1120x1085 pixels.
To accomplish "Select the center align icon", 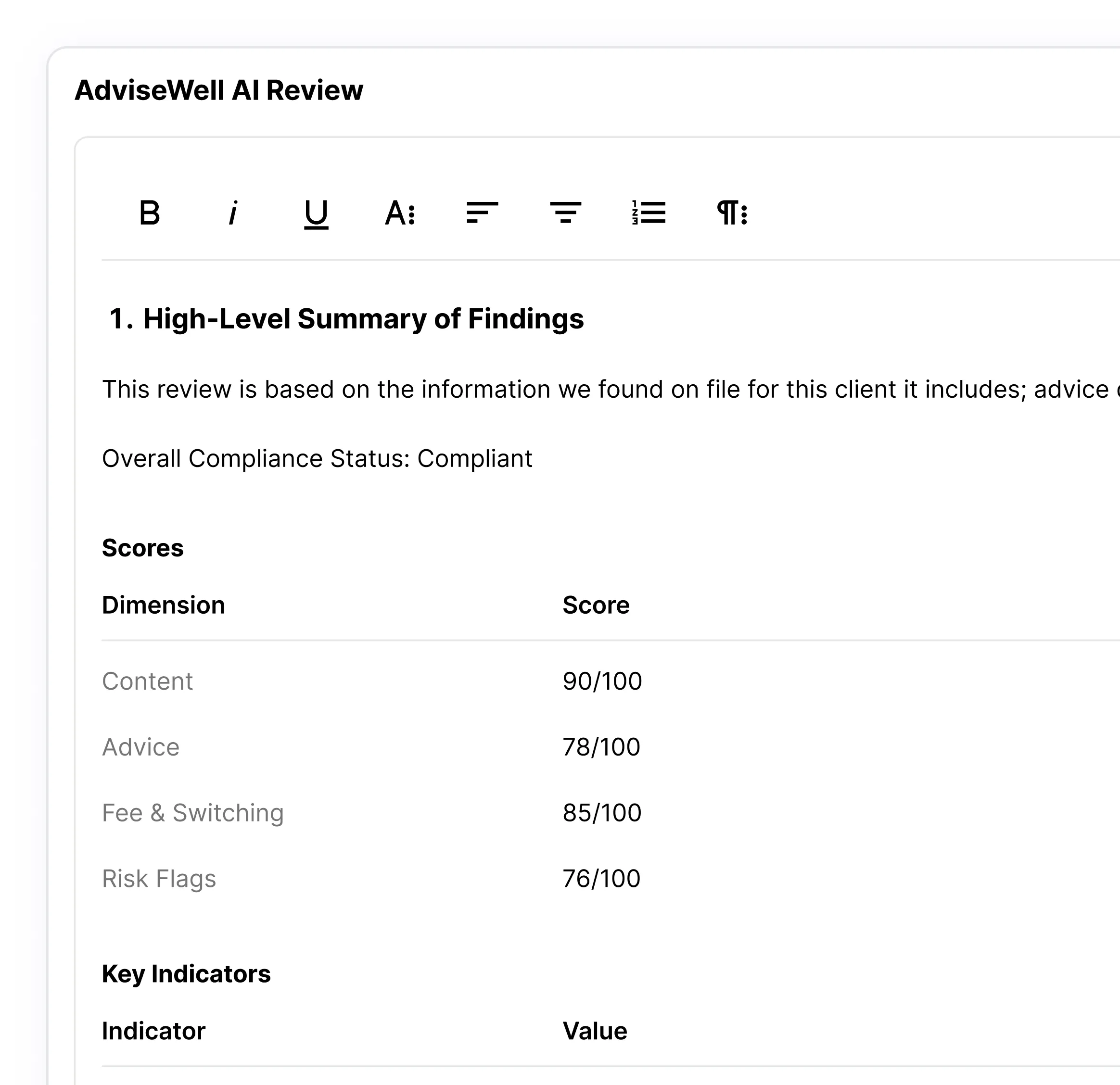I will click(x=566, y=213).
